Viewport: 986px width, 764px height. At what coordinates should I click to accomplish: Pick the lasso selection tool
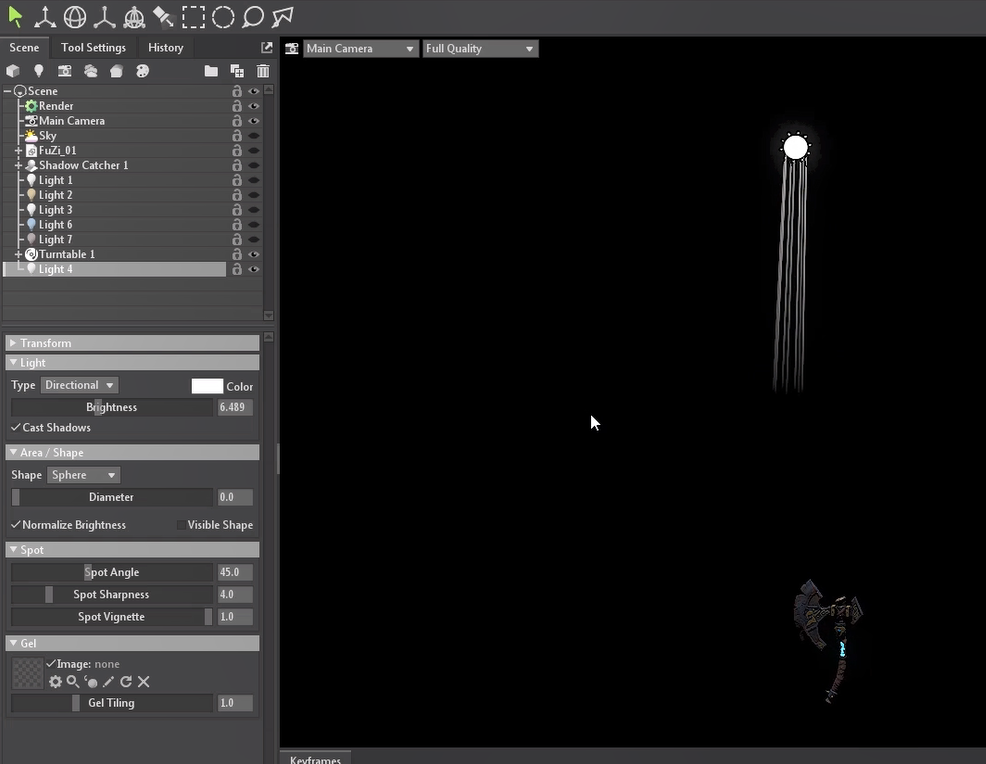pos(253,16)
